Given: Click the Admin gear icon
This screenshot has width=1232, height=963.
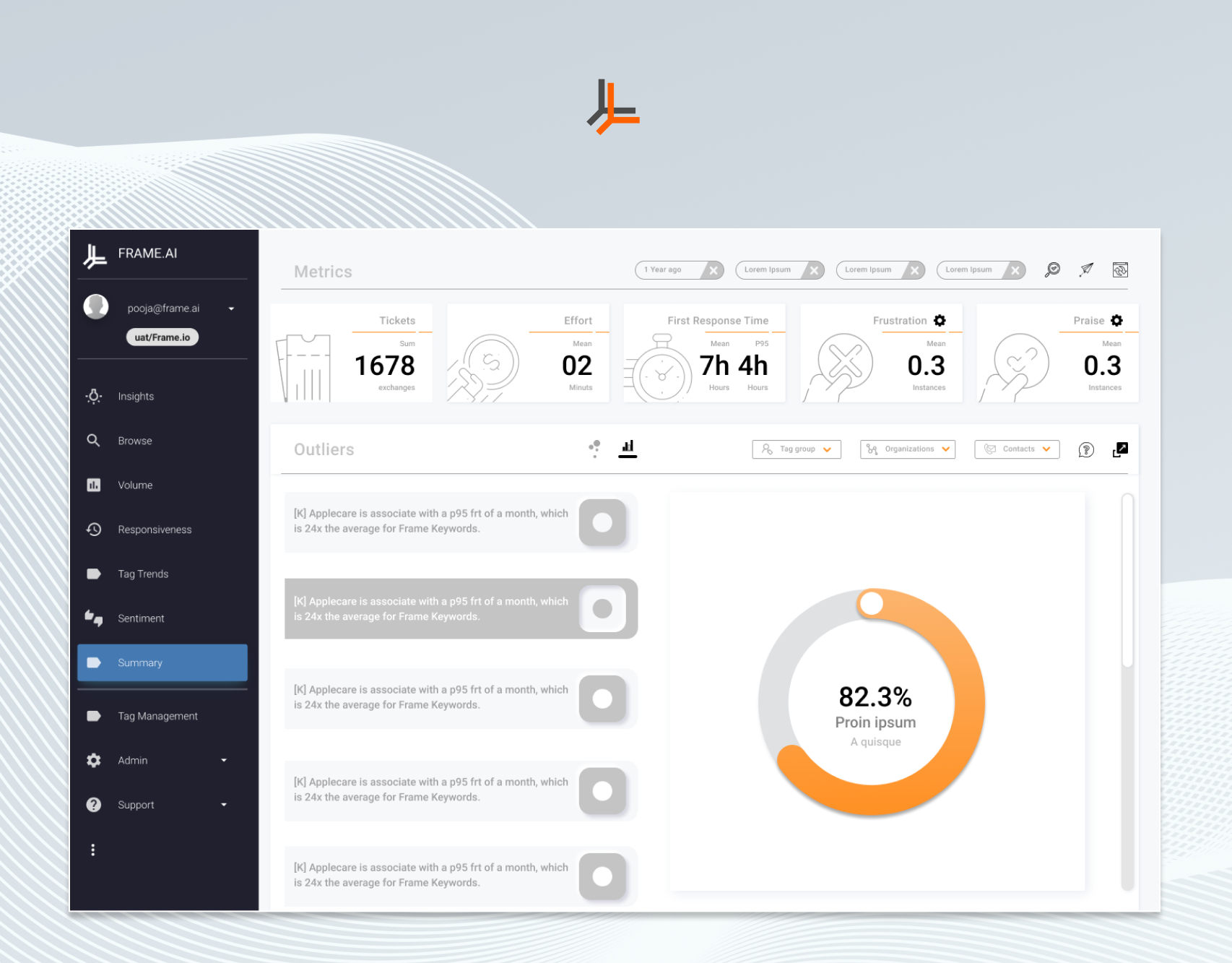Looking at the screenshot, I should coord(94,760).
